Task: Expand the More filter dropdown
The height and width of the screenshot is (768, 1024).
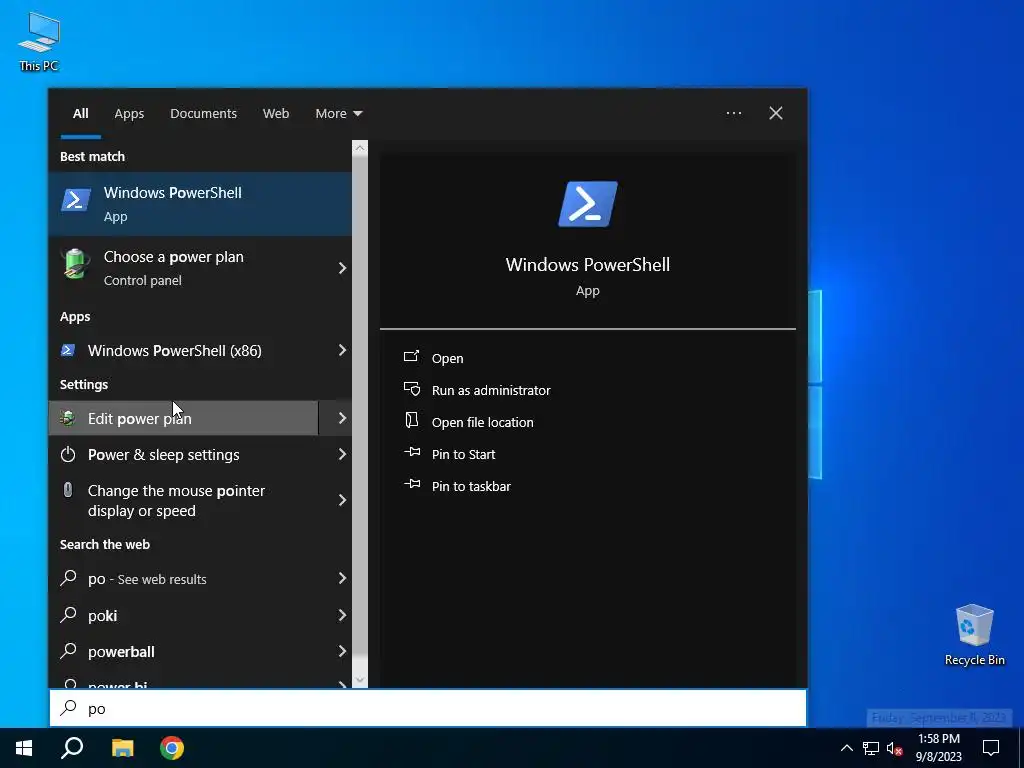Action: click(x=338, y=114)
